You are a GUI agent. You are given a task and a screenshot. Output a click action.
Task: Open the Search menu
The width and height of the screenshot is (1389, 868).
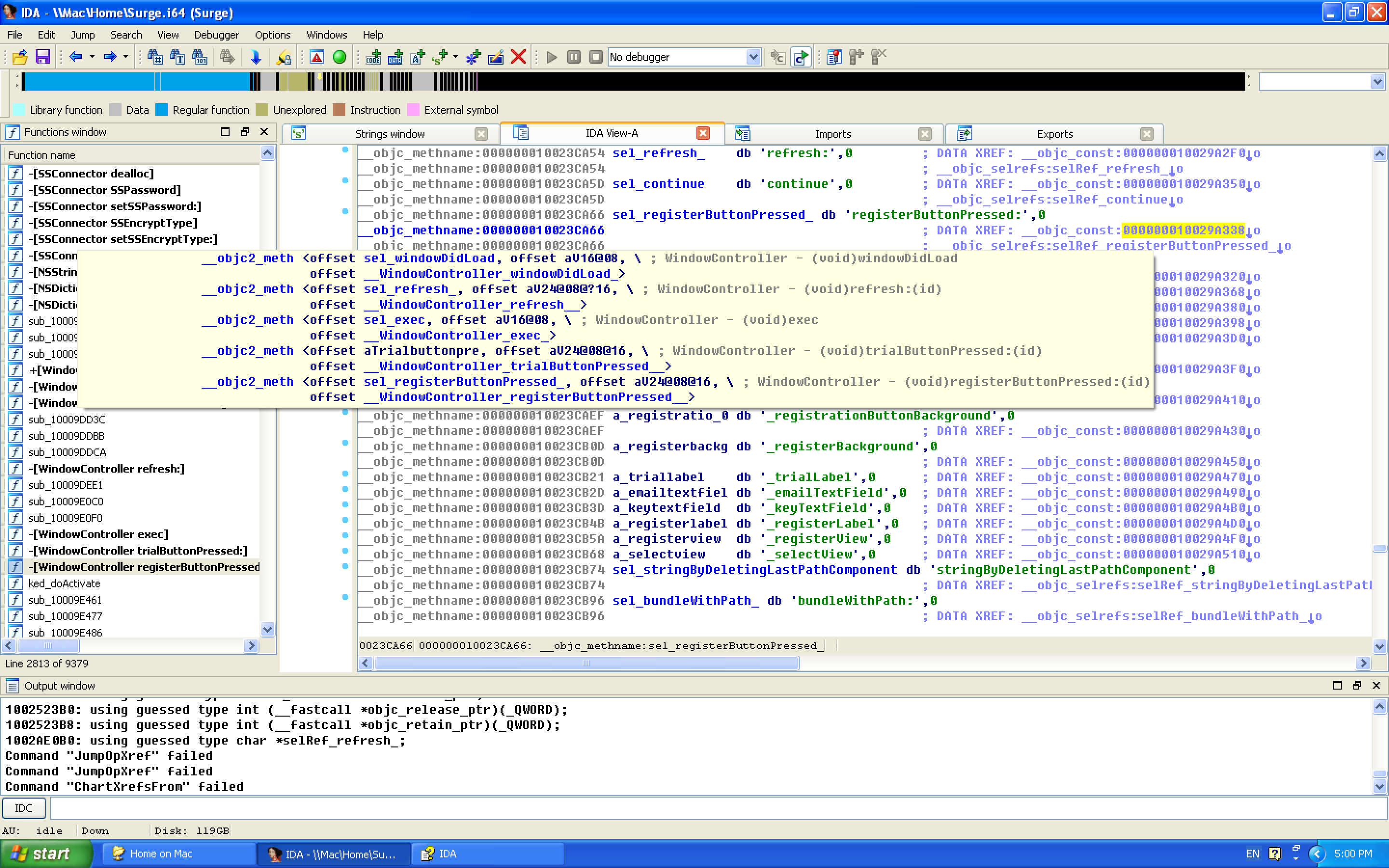pos(126,34)
